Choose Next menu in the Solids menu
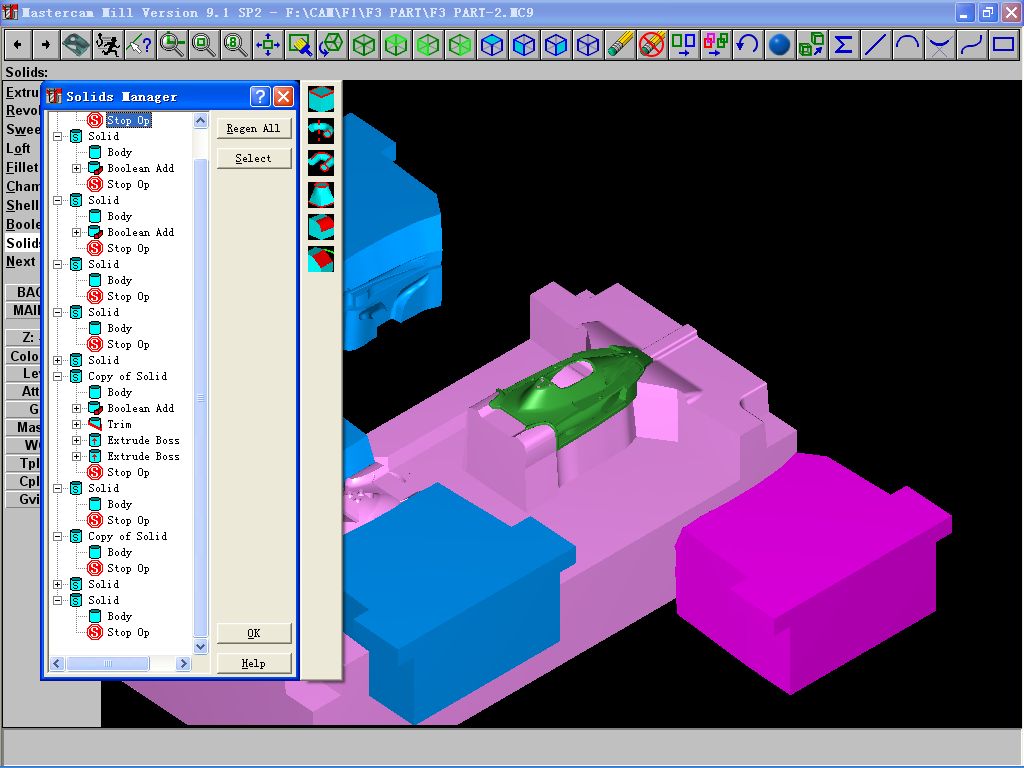The height and width of the screenshot is (768, 1024). coord(21,262)
